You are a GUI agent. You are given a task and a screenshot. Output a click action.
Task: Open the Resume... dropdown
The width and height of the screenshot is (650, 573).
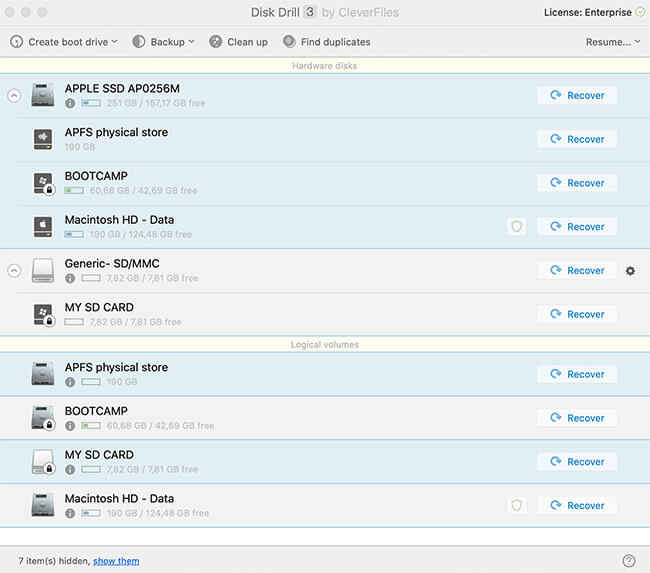click(613, 42)
